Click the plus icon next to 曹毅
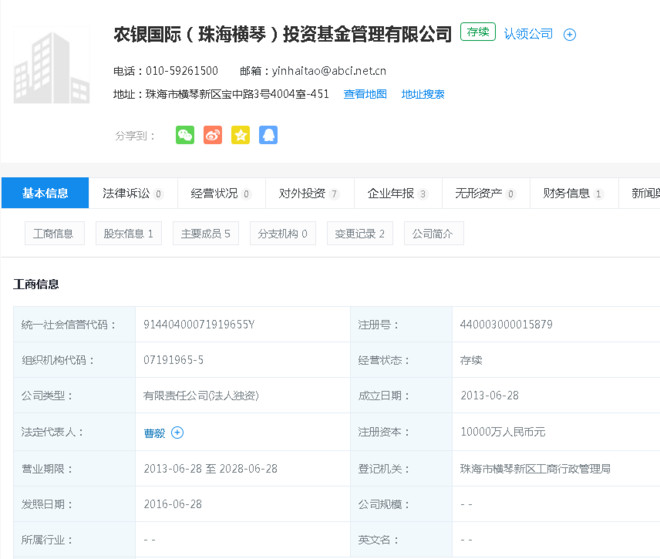660x559 pixels. coord(177,432)
